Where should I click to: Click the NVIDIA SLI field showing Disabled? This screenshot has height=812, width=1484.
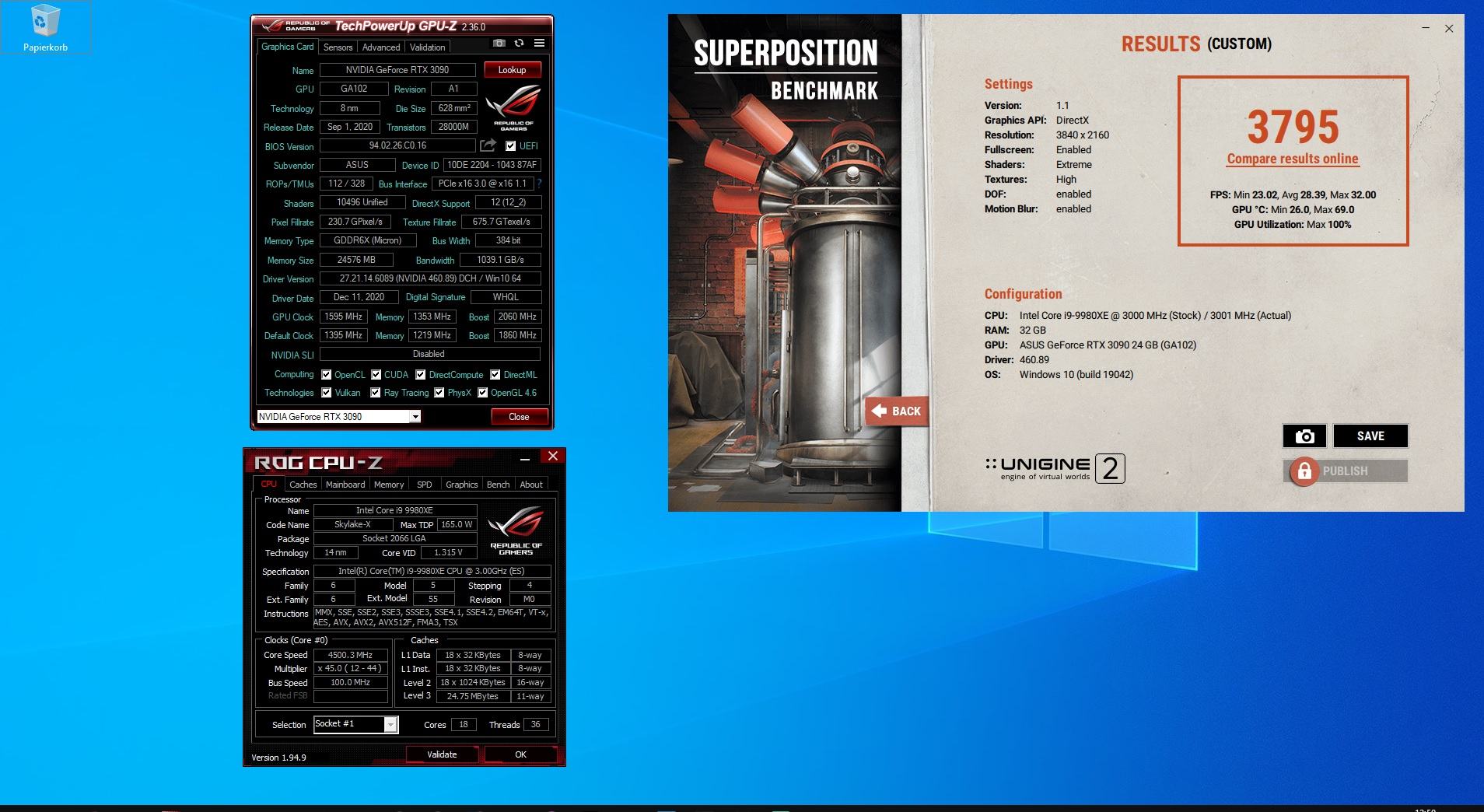[x=430, y=354]
